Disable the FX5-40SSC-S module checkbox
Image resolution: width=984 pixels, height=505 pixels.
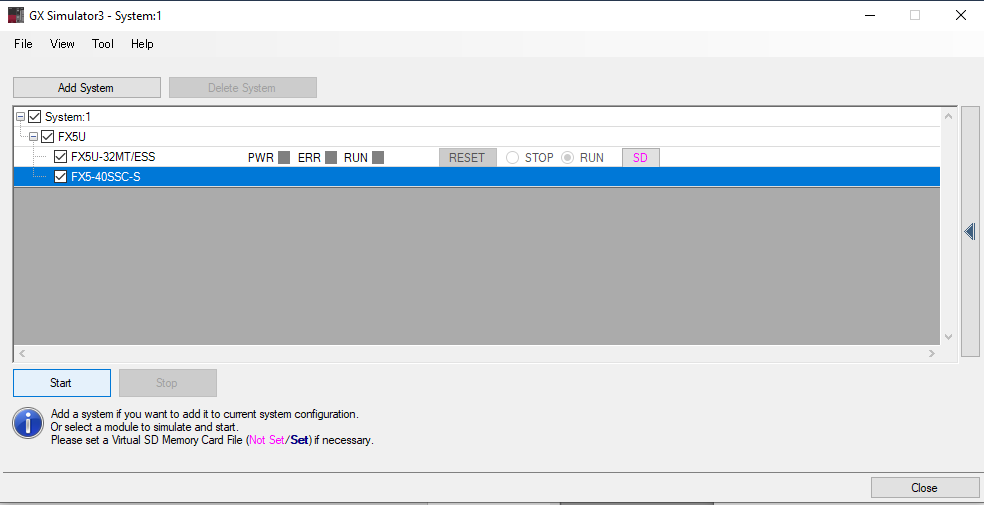61,177
